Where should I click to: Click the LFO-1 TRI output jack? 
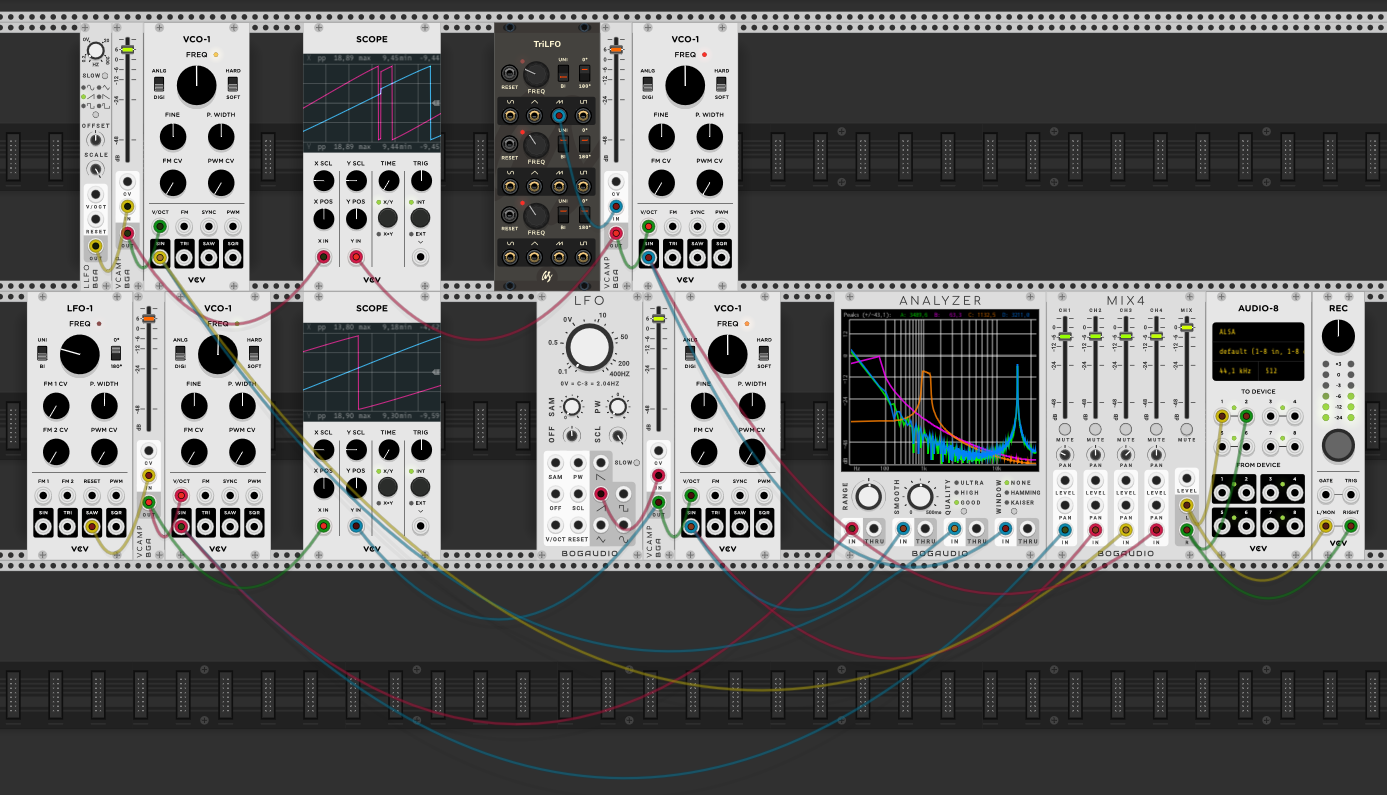pyautogui.click(x=68, y=526)
